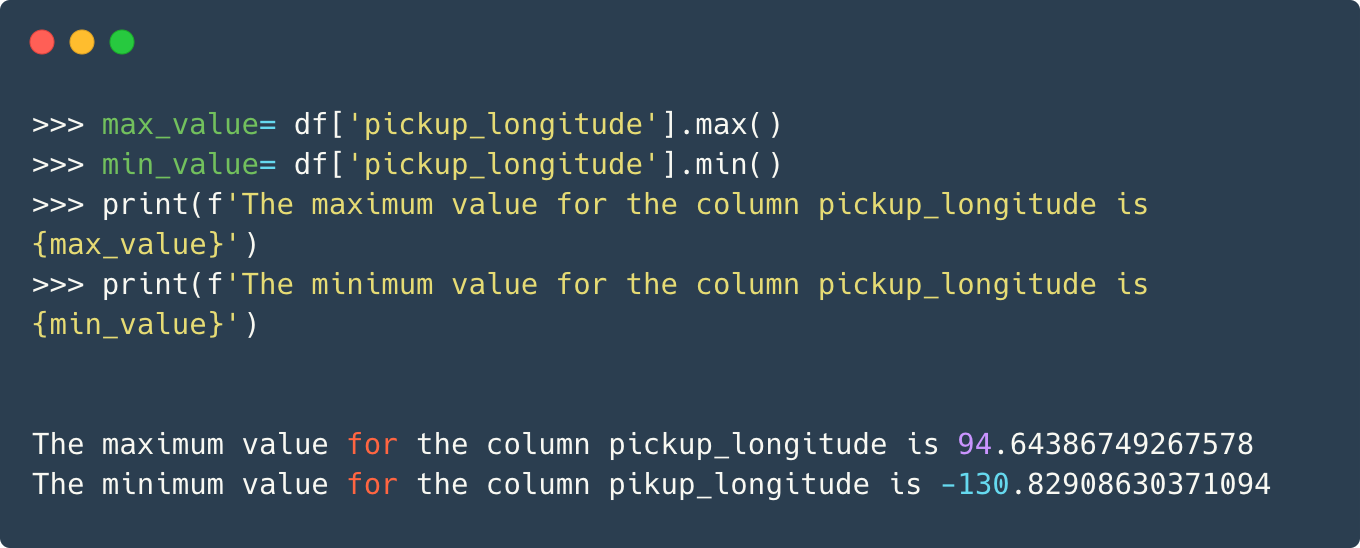
Task: Click the green min_value variable assignment
Action: (x=180, y=165)
